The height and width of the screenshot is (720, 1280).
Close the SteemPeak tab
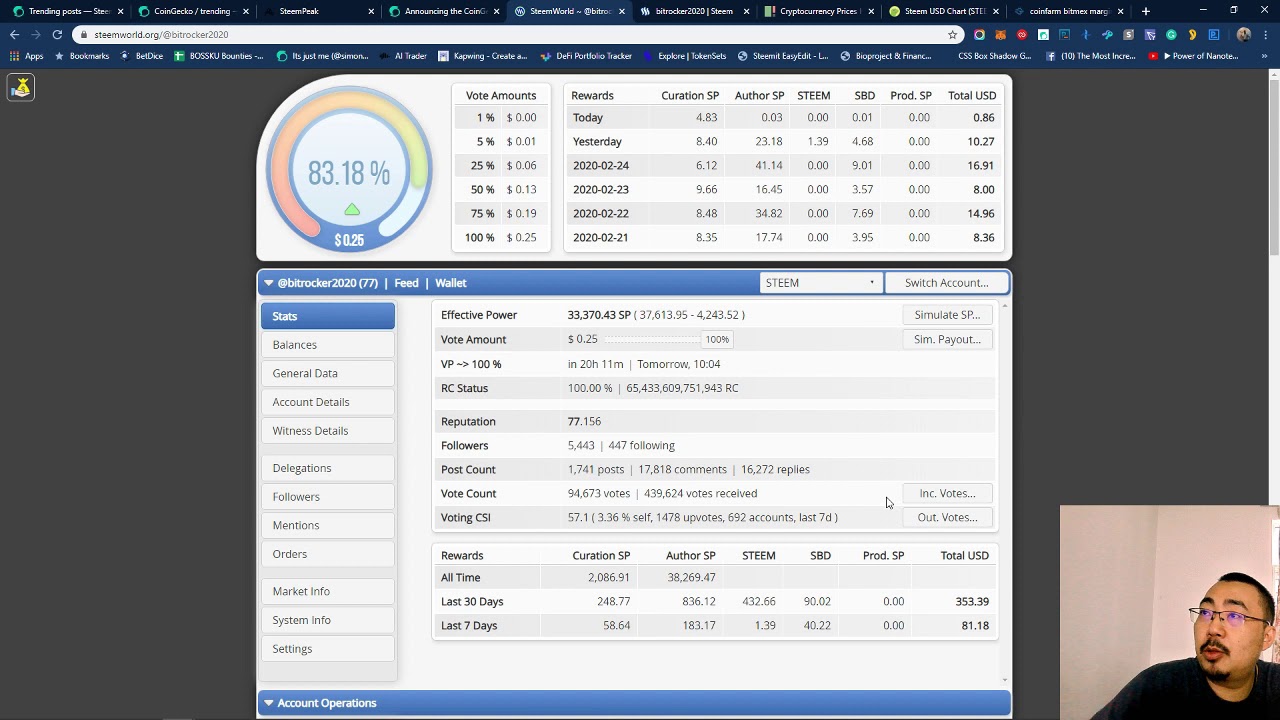[x=371, y=11]
